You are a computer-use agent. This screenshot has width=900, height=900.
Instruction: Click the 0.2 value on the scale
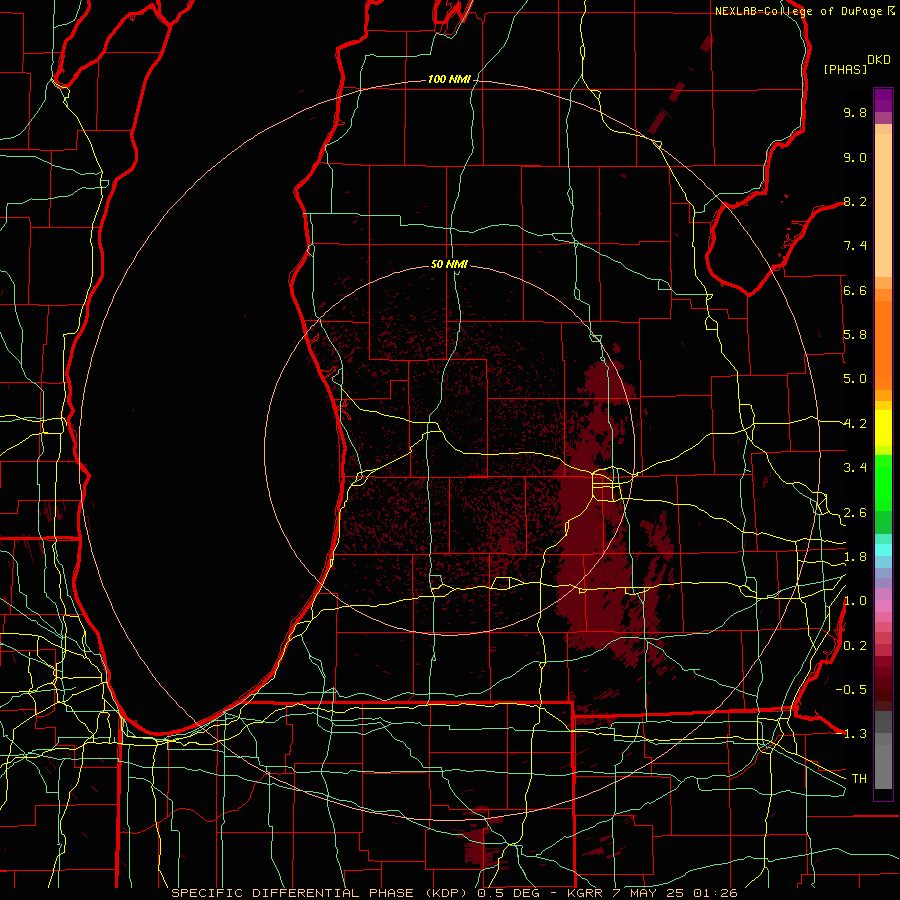click(x=855, y=646)
